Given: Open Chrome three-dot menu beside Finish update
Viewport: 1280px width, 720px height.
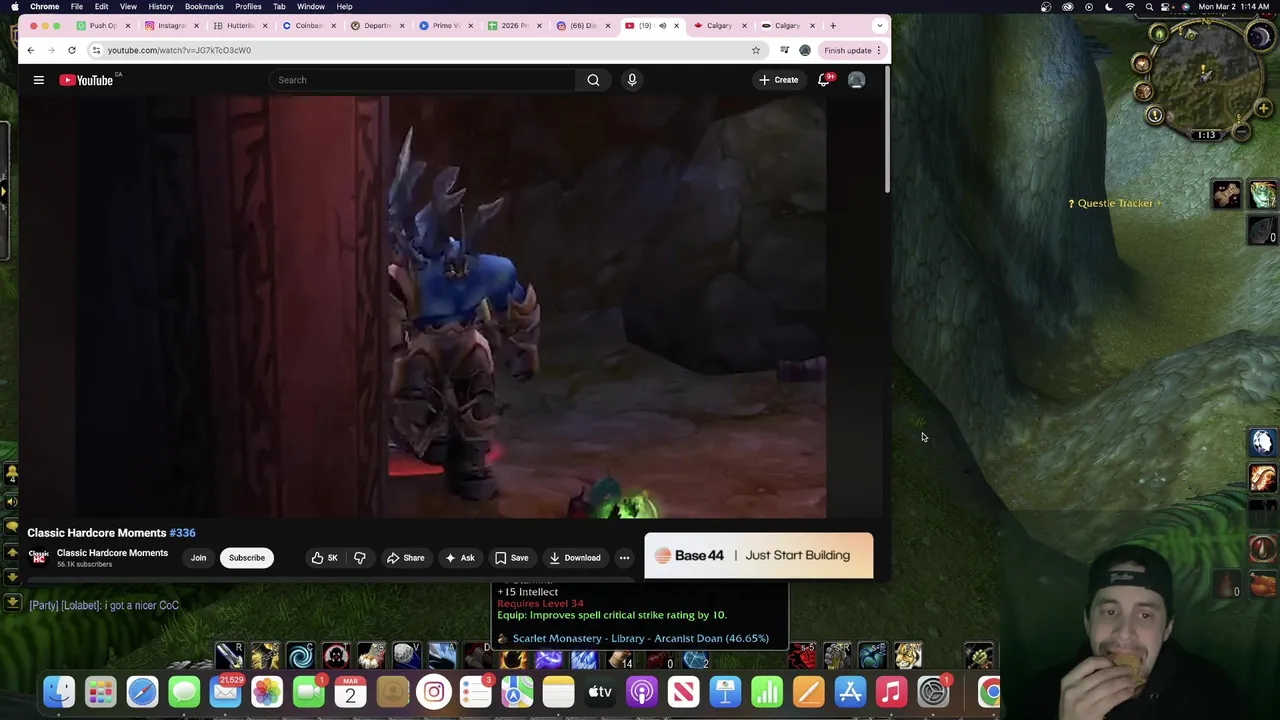Looking at the screenshot, I should 879,50.
